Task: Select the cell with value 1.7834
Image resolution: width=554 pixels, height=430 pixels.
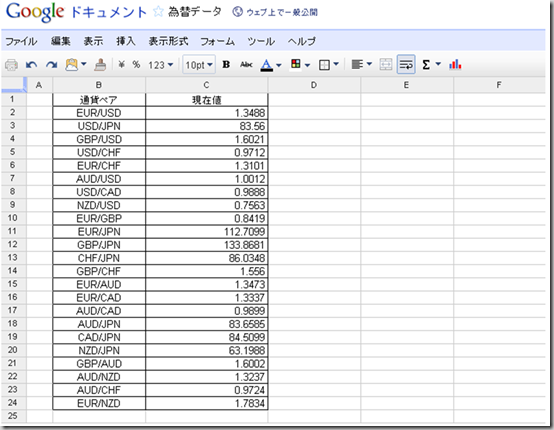Action: pos(207,404)
